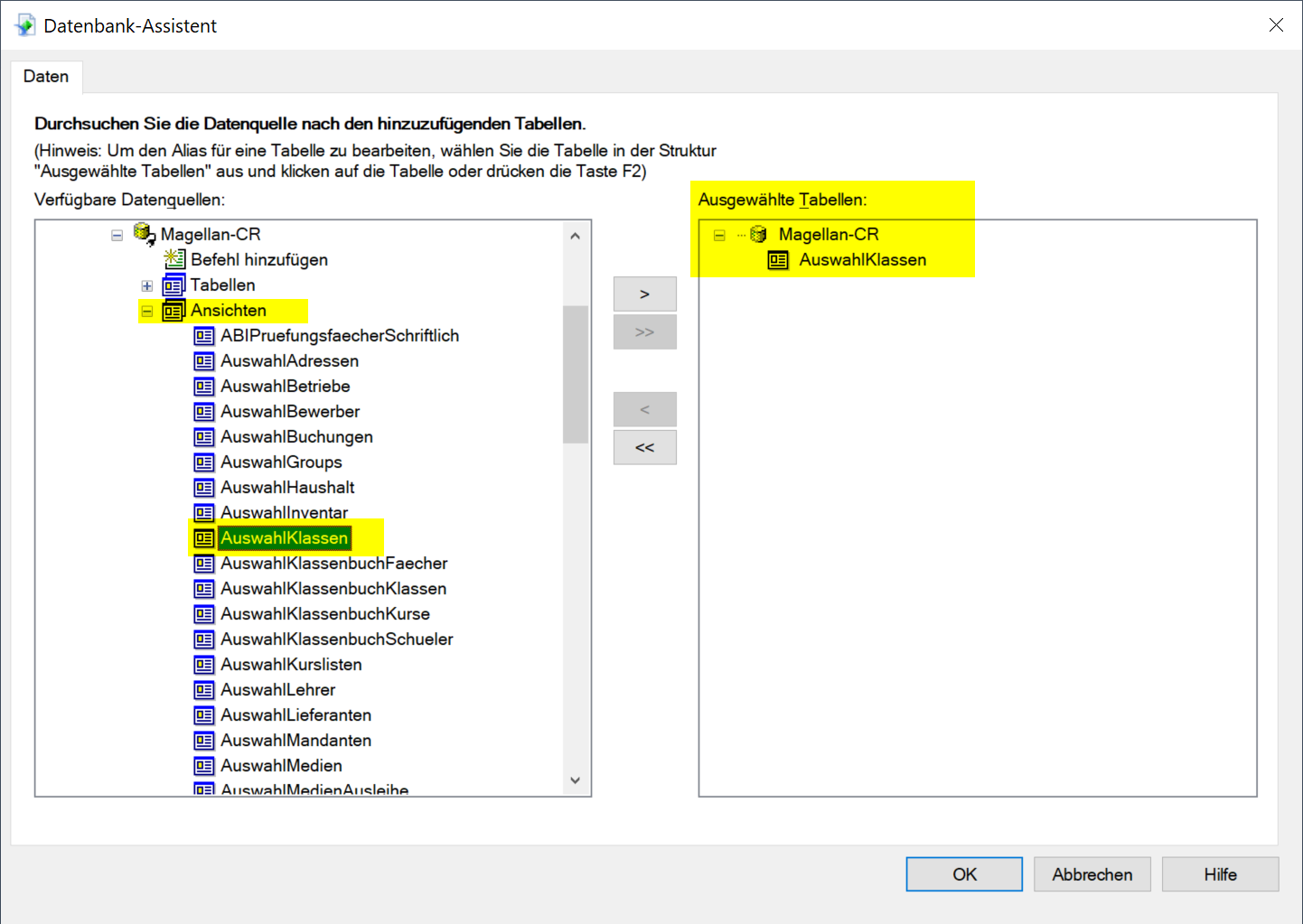Click the view icon beside AuswahlGroups
Image resolution: width=1303 pixels, height=924 pixels.
tap(204, 462)
